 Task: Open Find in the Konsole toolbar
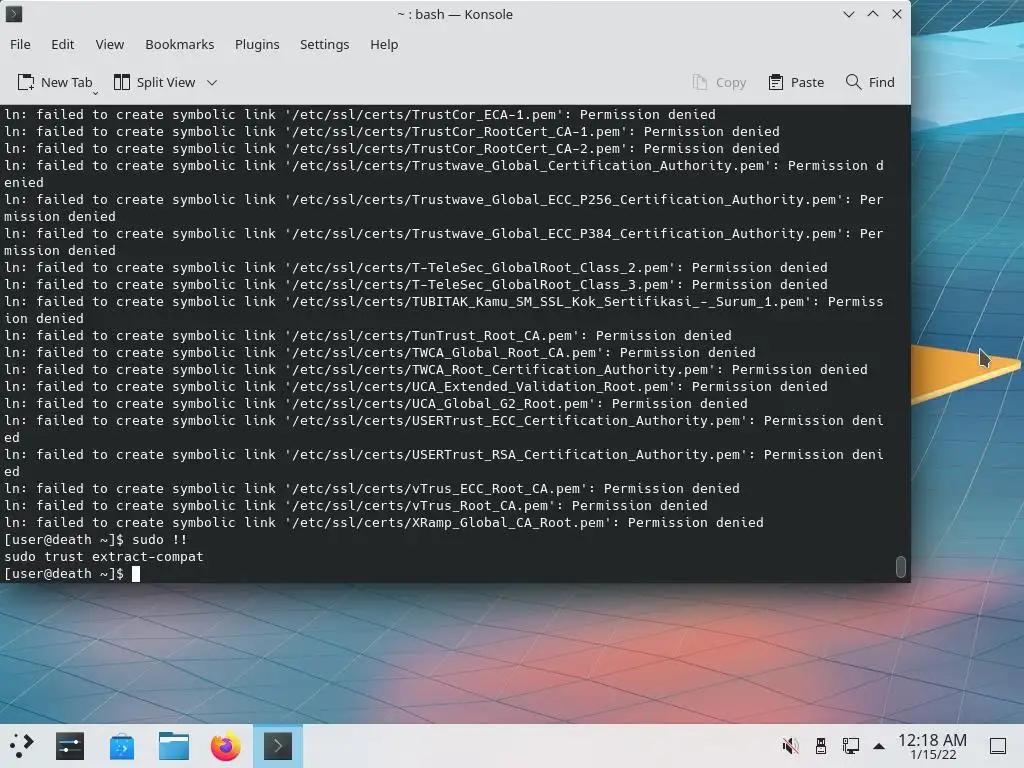pyautogui.click(x=870, y=82)
